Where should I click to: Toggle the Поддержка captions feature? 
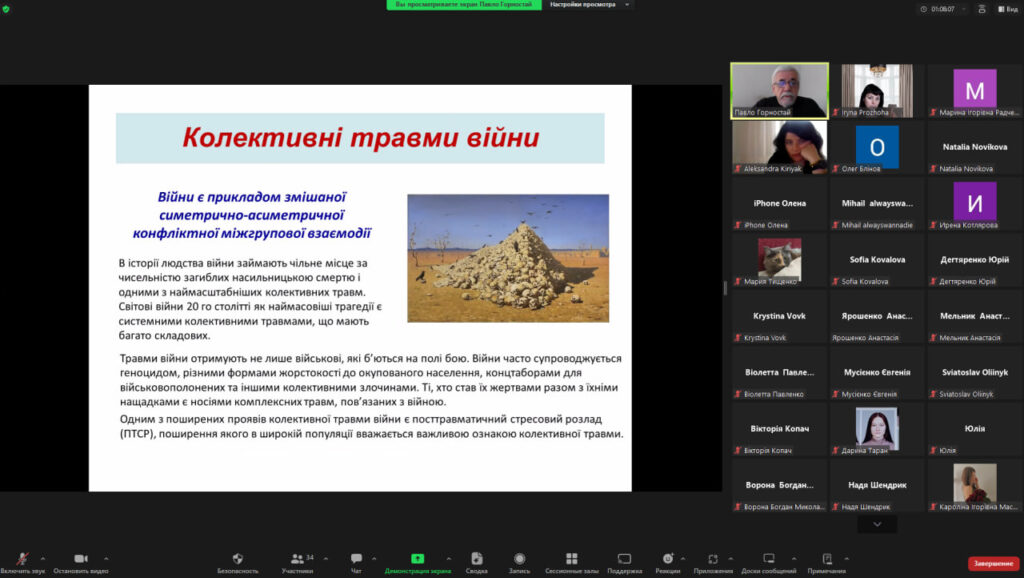pyautogui.click(x=624, y=560)
